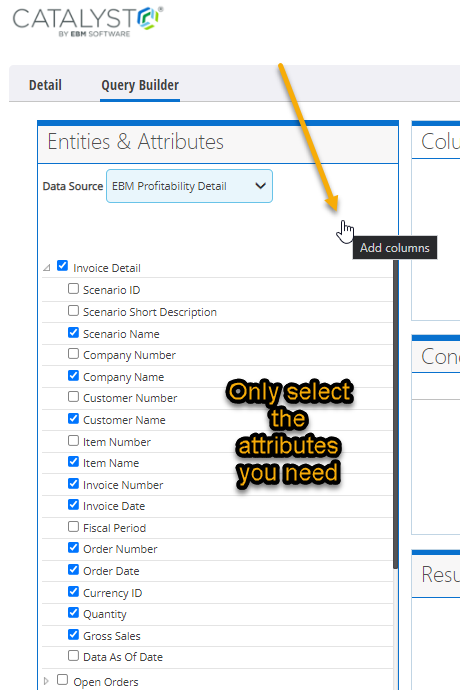460x690 pixels.
Task: Toggle the Open Orders checkbox
Action: pyautogui.click(x=63, y=680)
